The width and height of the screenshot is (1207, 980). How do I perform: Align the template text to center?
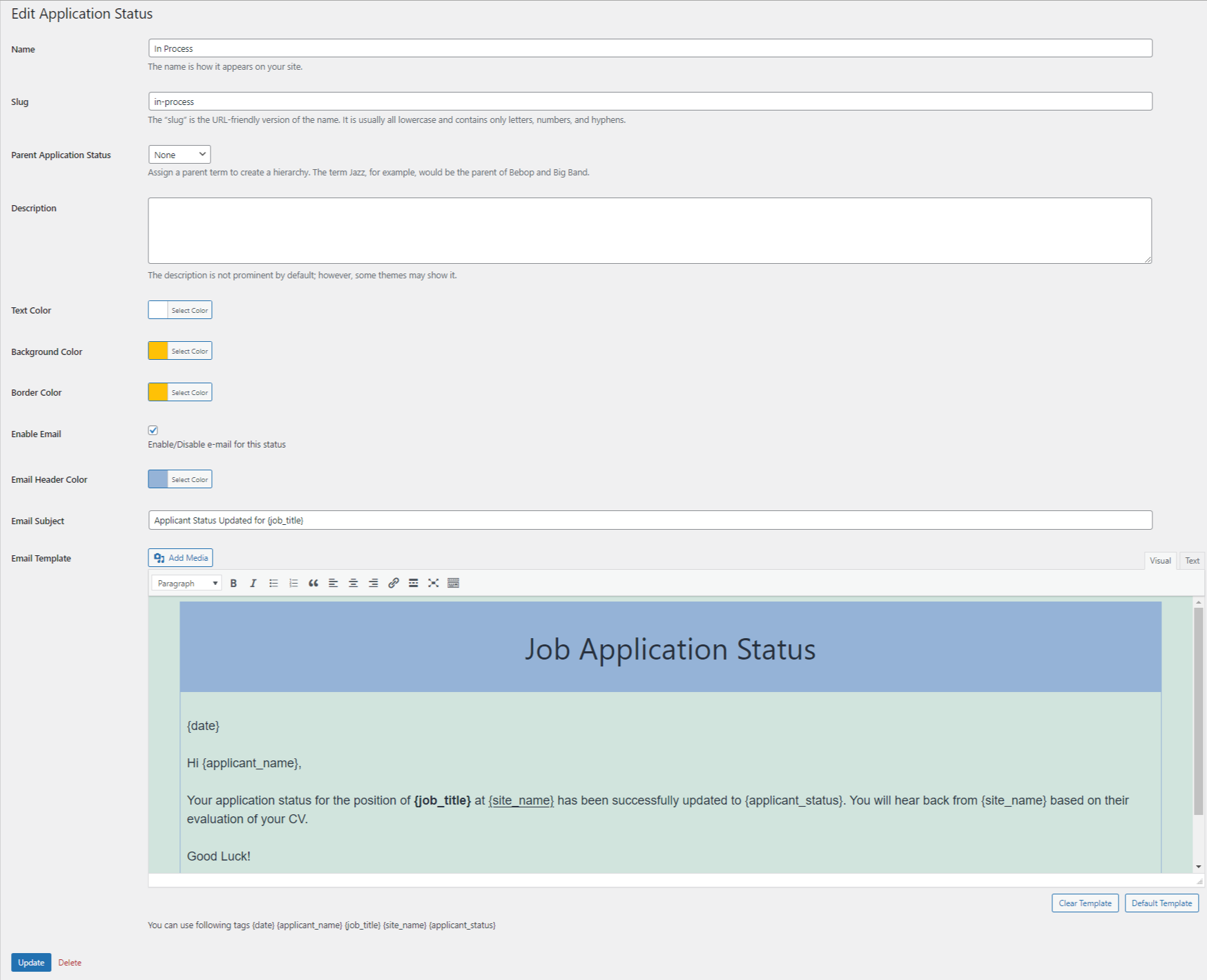coord(353,583)
